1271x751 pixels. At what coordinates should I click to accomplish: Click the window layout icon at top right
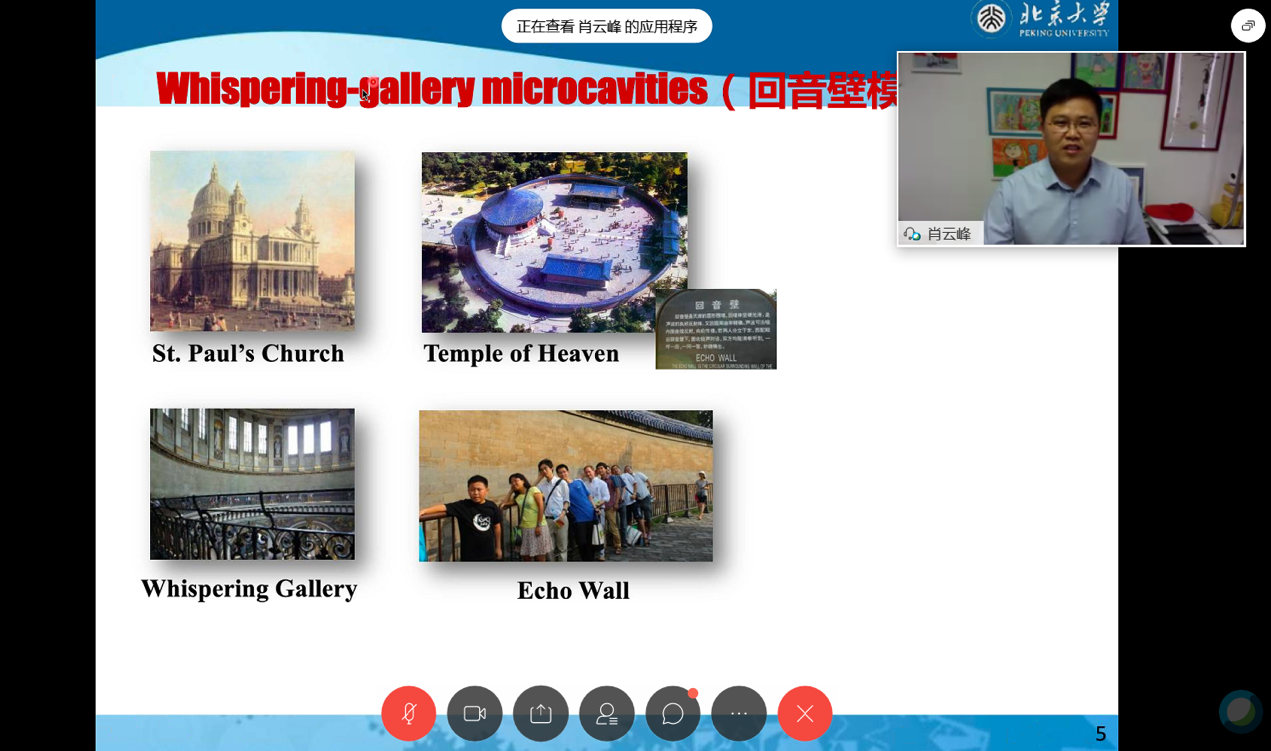point(1247,26)
